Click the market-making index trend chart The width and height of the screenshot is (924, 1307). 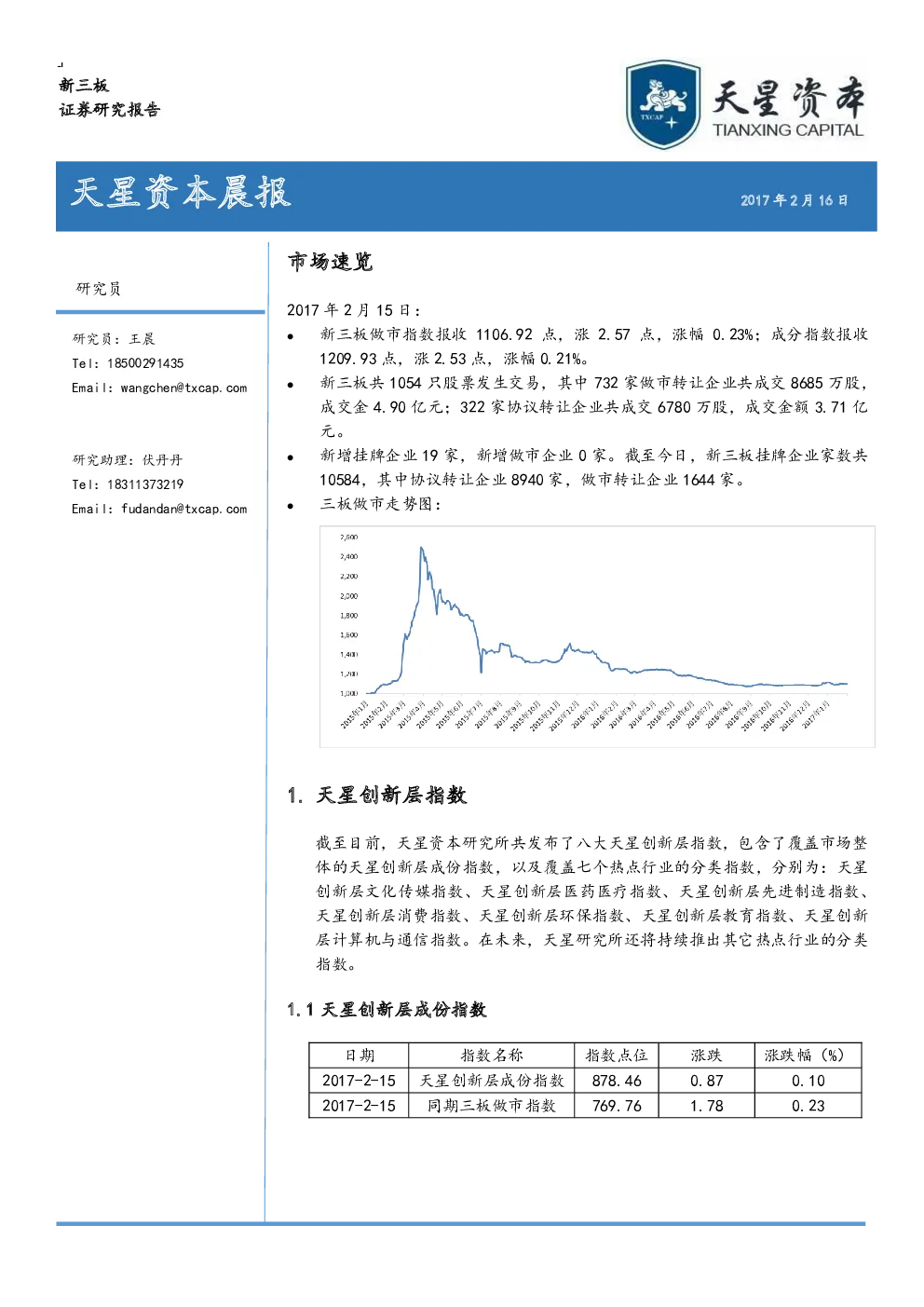597,636
